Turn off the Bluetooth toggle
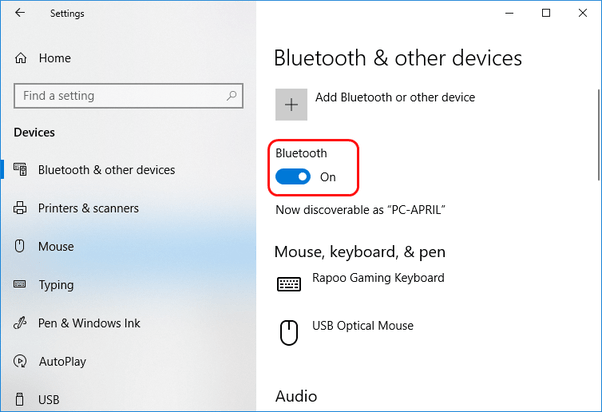The height and width of the screenshot is (412, 602). (x=294, y=177)
